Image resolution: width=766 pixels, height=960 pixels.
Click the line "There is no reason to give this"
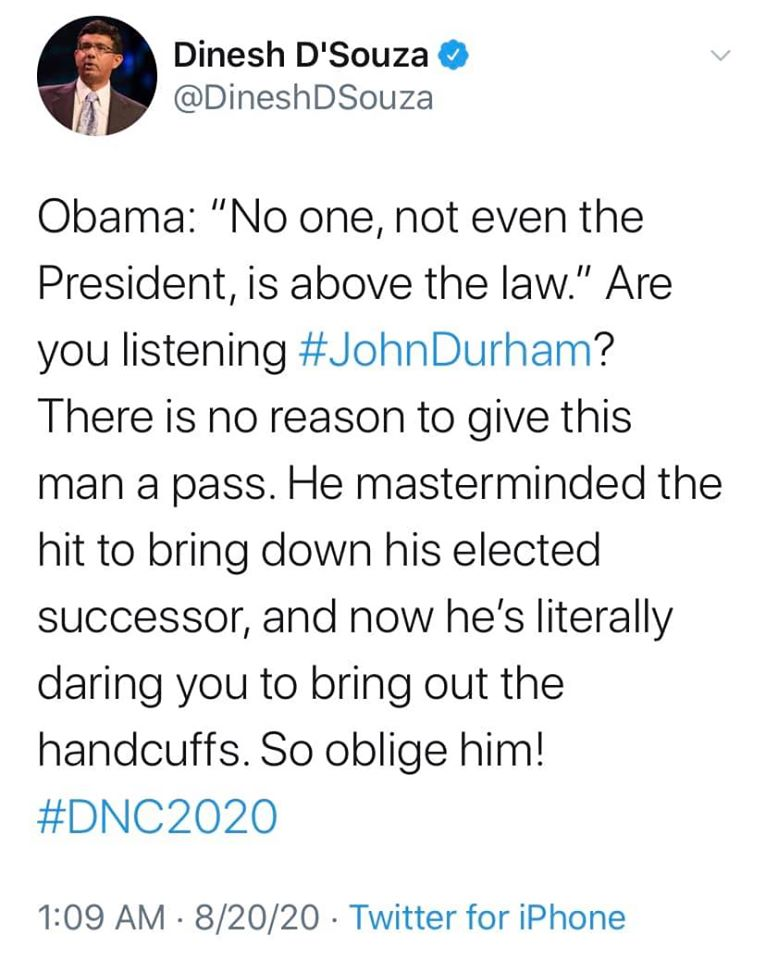click(335, 417)
